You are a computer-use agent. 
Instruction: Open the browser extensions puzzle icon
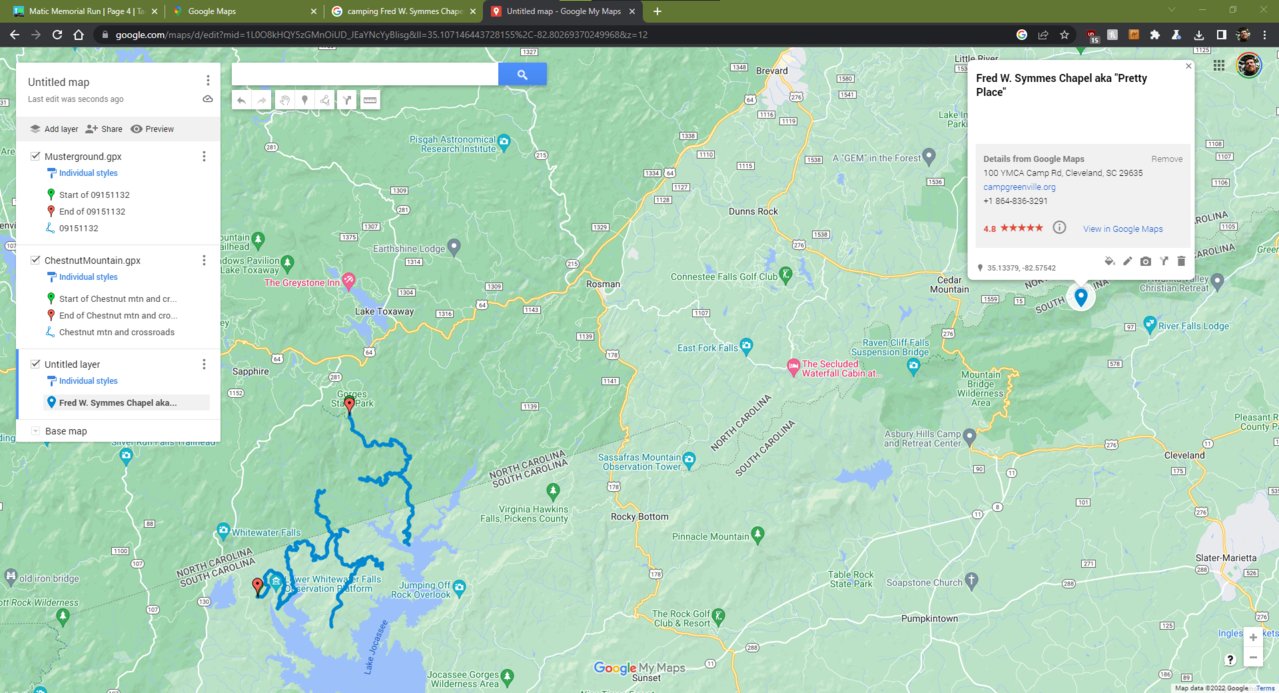[1155, 34]
